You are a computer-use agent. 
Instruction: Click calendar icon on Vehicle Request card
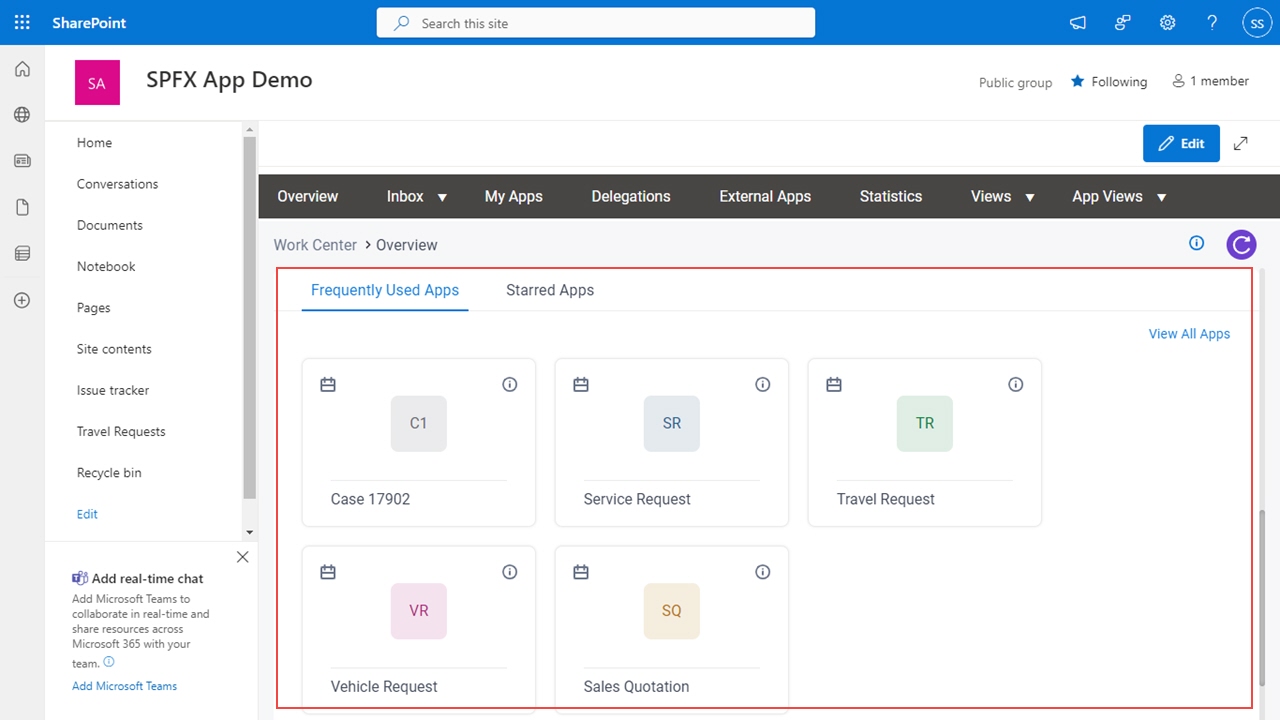(x=328, y=572)
